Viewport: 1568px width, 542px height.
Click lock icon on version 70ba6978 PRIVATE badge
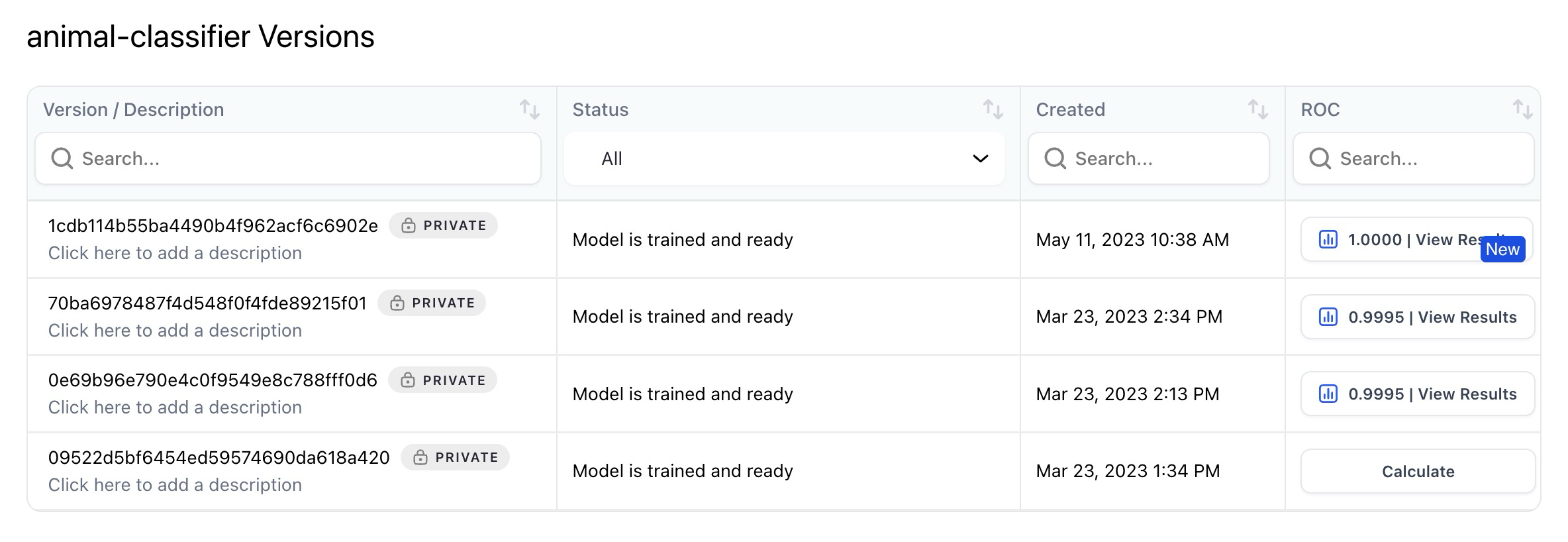(397, 303)
